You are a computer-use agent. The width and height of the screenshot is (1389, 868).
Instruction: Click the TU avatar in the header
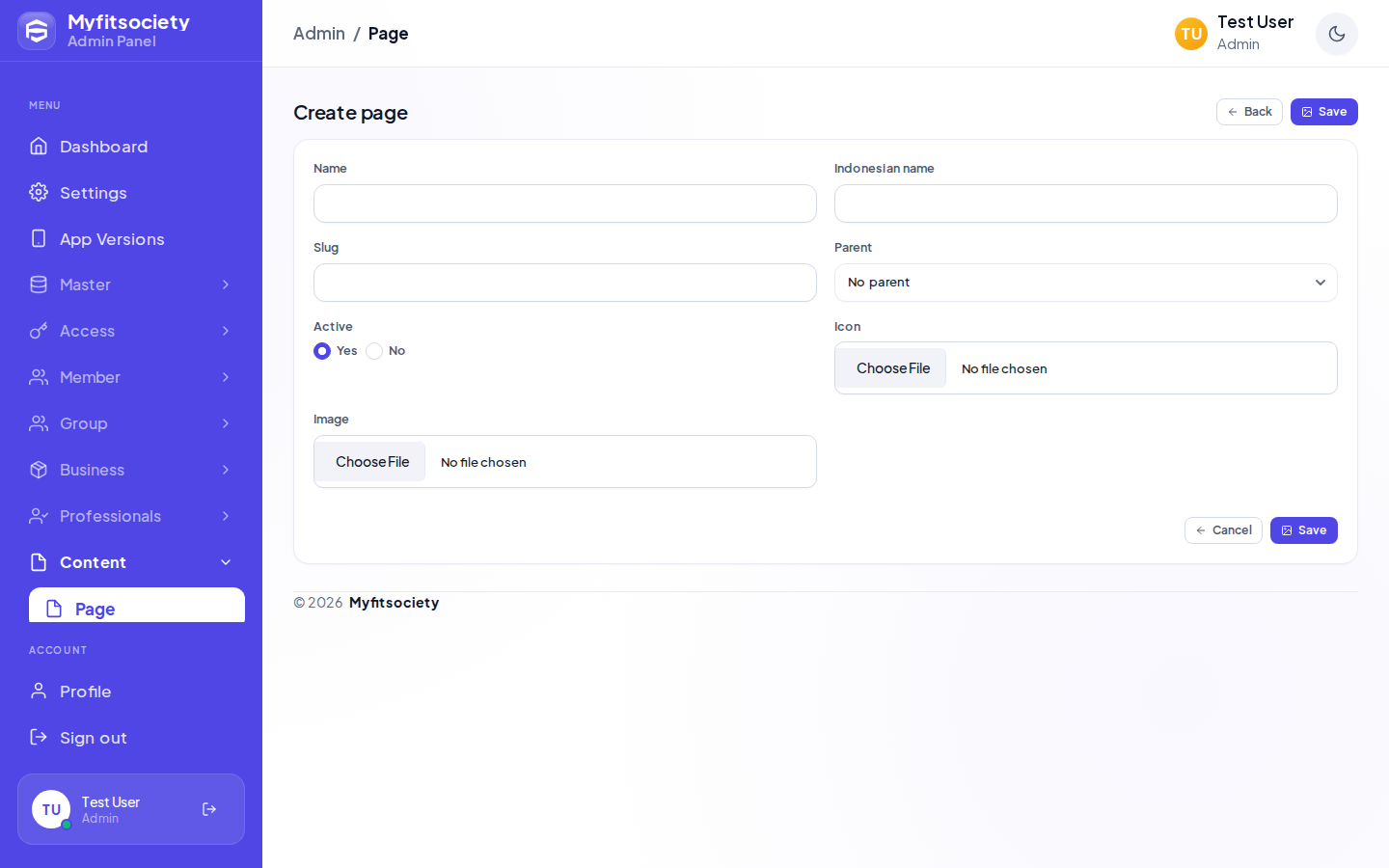[x=1191, y=34]
